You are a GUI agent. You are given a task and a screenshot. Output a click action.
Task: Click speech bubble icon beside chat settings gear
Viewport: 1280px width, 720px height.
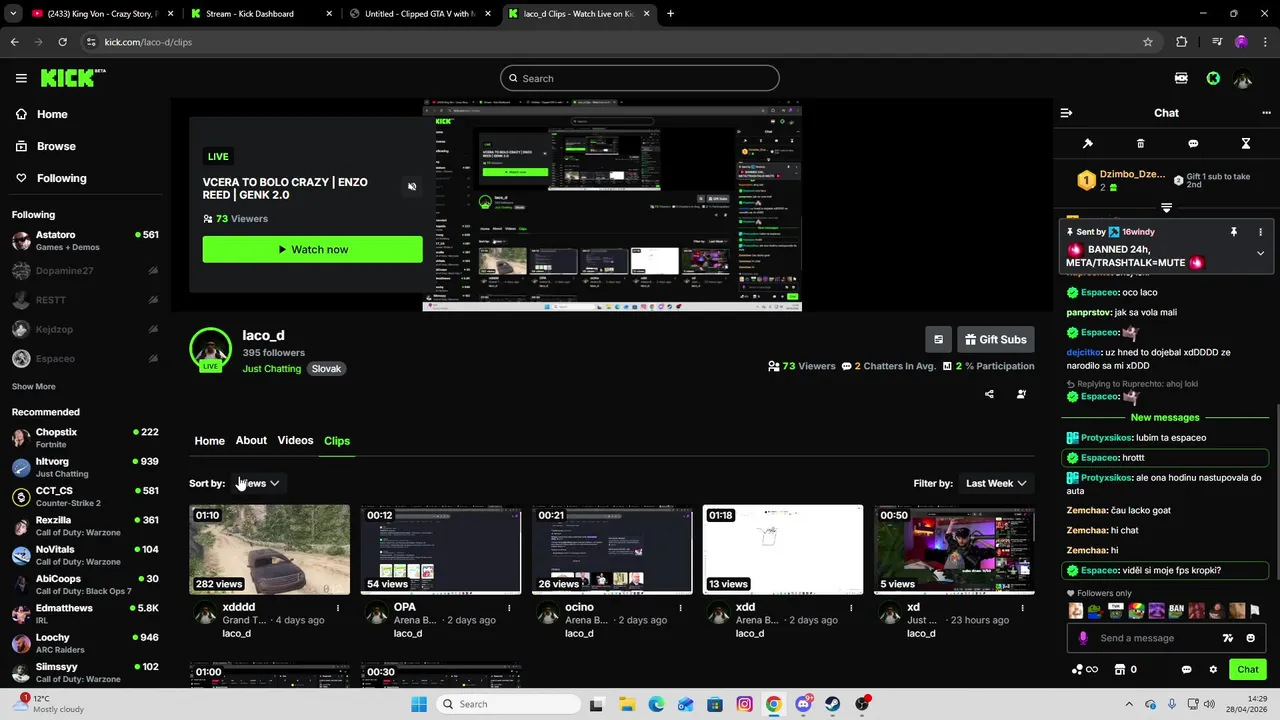pos(1187,670)
